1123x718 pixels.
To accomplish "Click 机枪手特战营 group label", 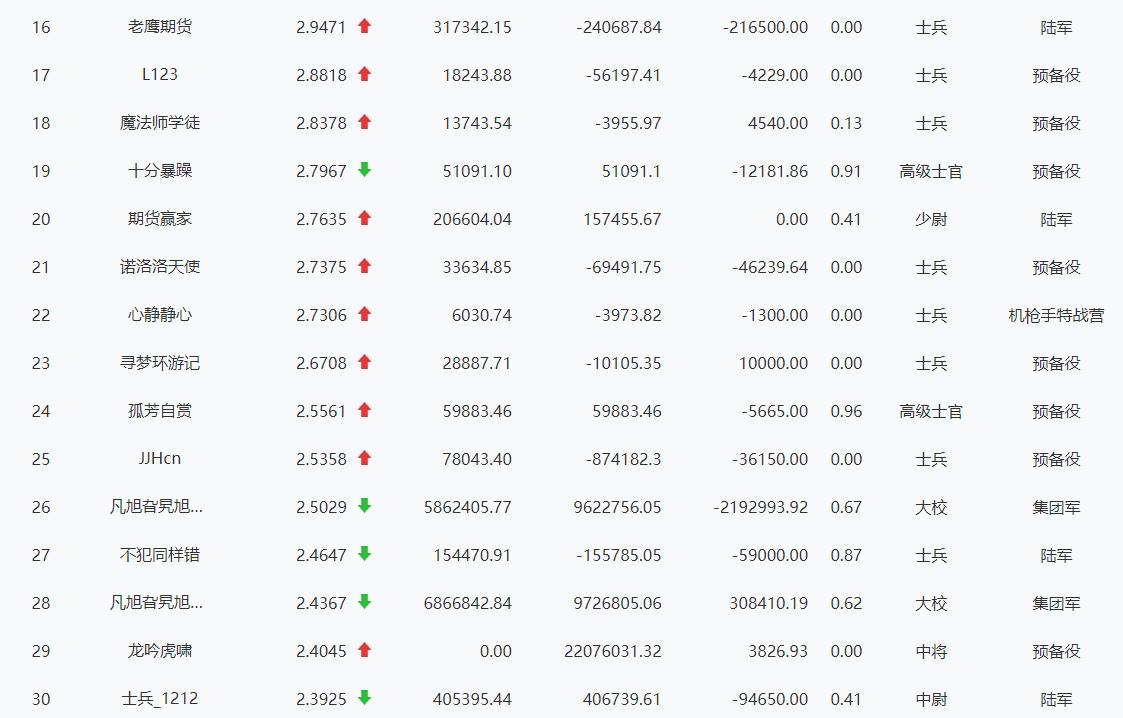I will click(x=1056, y=315).
